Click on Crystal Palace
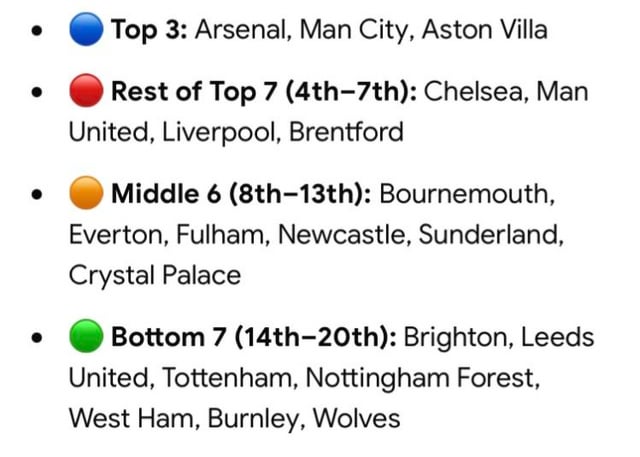Screen dimensions: 640x457 [154, 275]
